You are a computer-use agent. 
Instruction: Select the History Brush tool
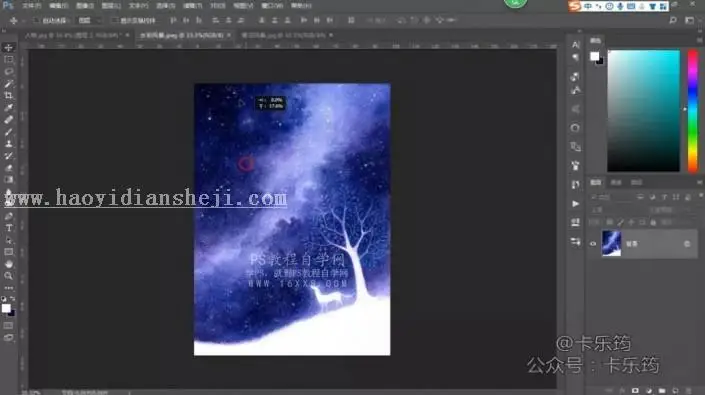[x=9, y=156]
